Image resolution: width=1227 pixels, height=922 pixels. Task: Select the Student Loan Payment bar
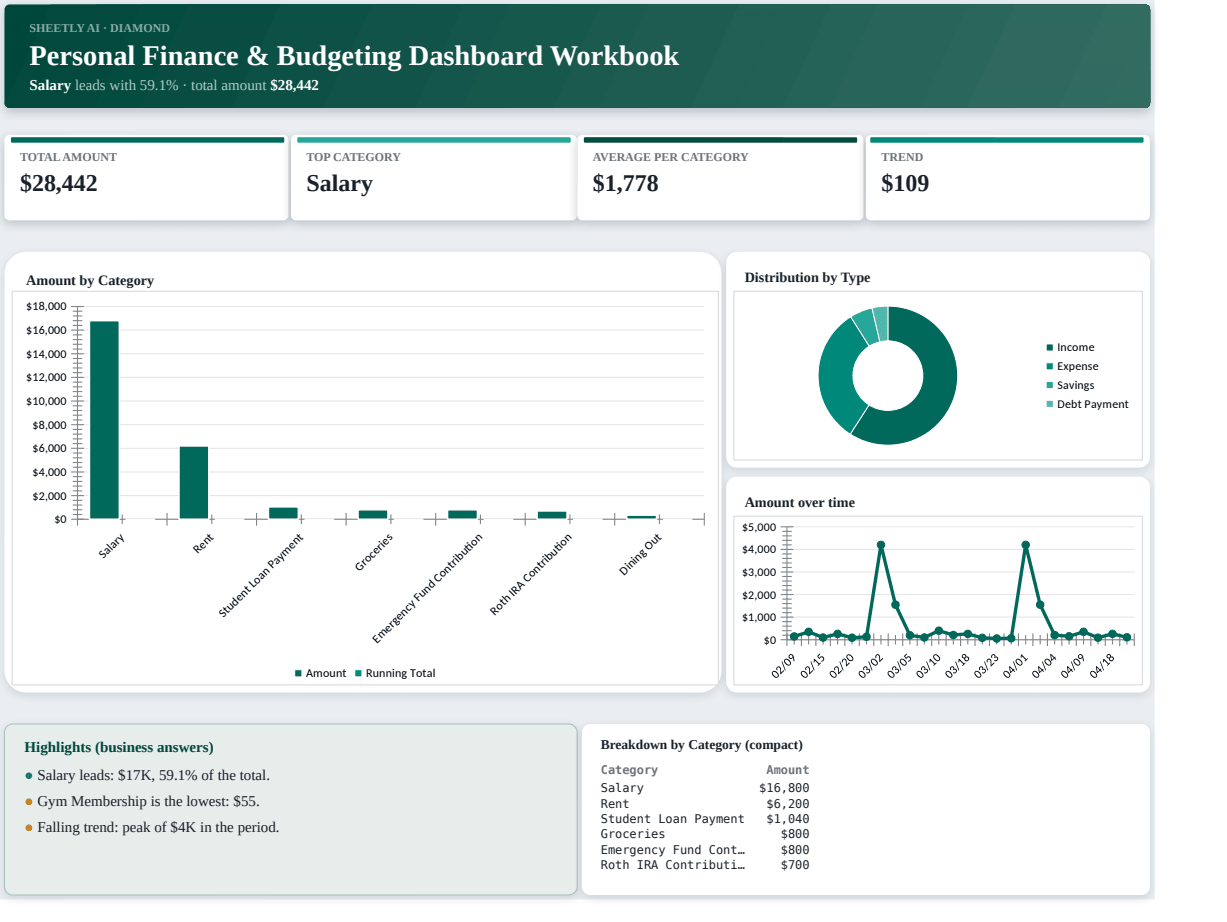(283, 513)
